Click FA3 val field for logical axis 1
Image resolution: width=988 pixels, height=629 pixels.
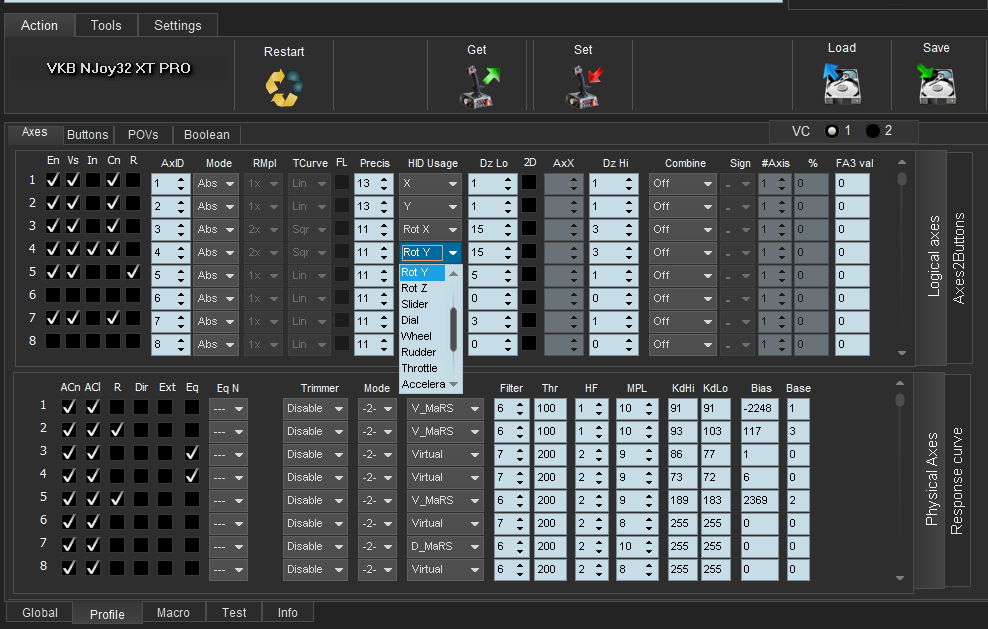tap(852, 183)
